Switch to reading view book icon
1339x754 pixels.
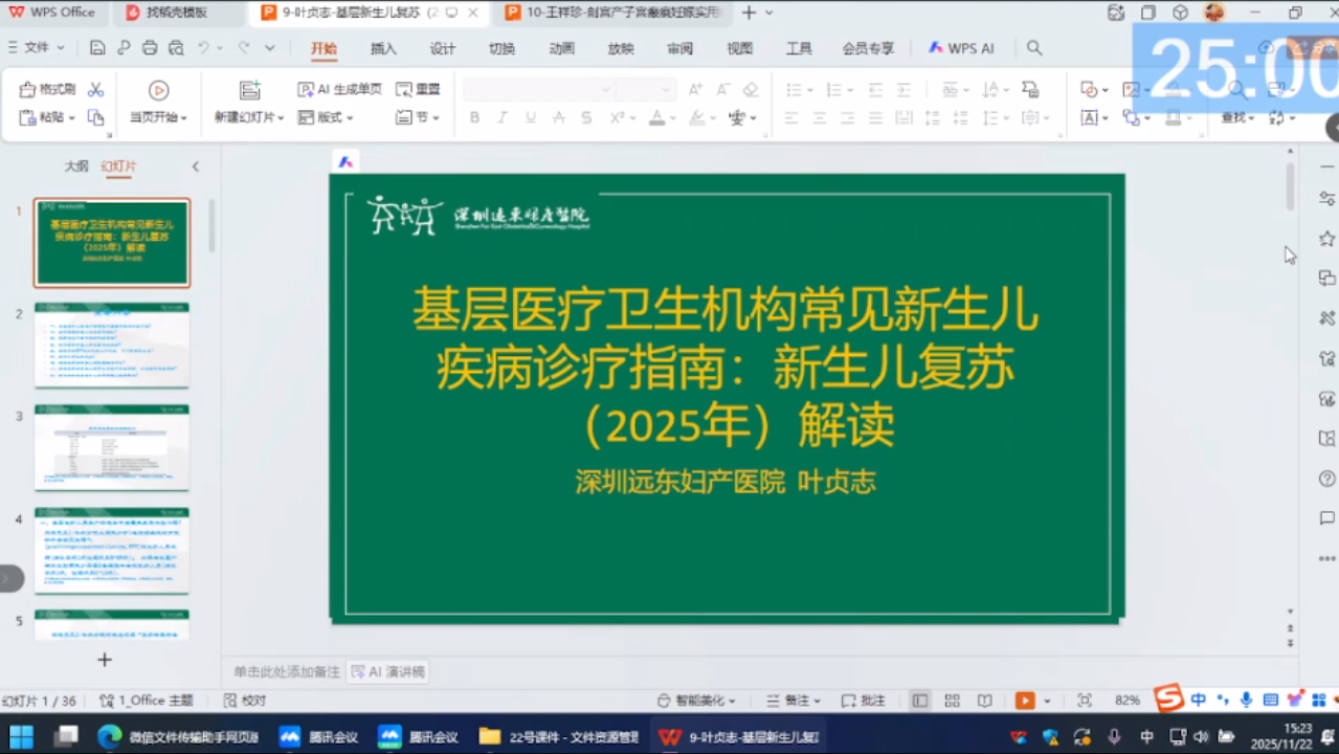coord(985,700)
